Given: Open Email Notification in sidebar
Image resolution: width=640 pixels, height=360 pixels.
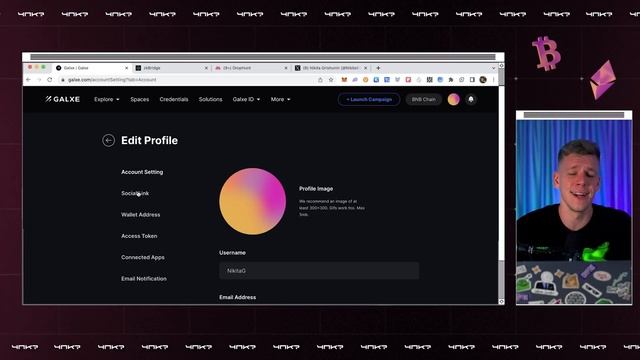Looking at the screenshot, I should tap(144, 278).
